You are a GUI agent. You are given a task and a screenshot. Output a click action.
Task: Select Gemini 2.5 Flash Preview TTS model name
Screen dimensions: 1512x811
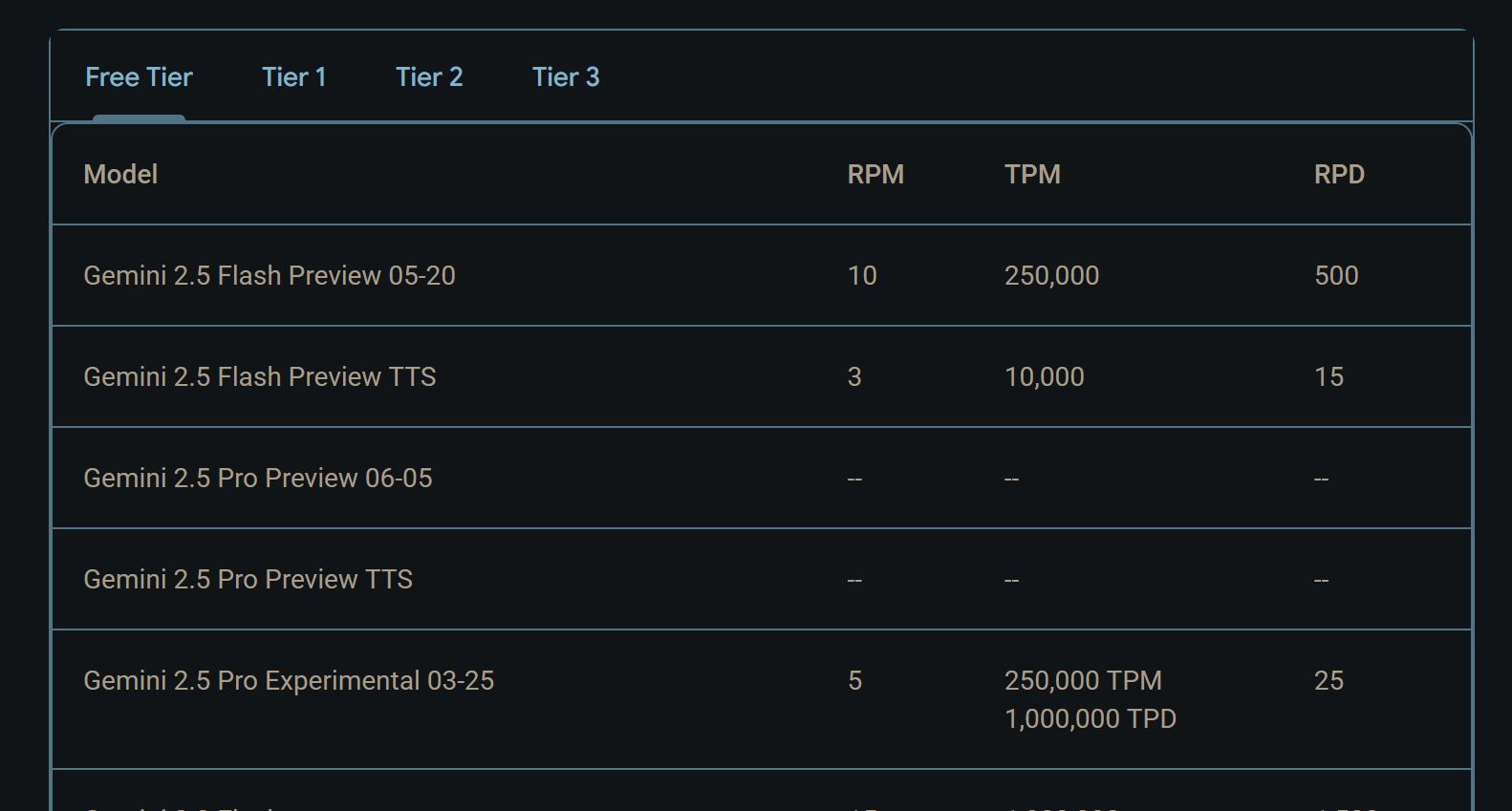tap(260, 377)
